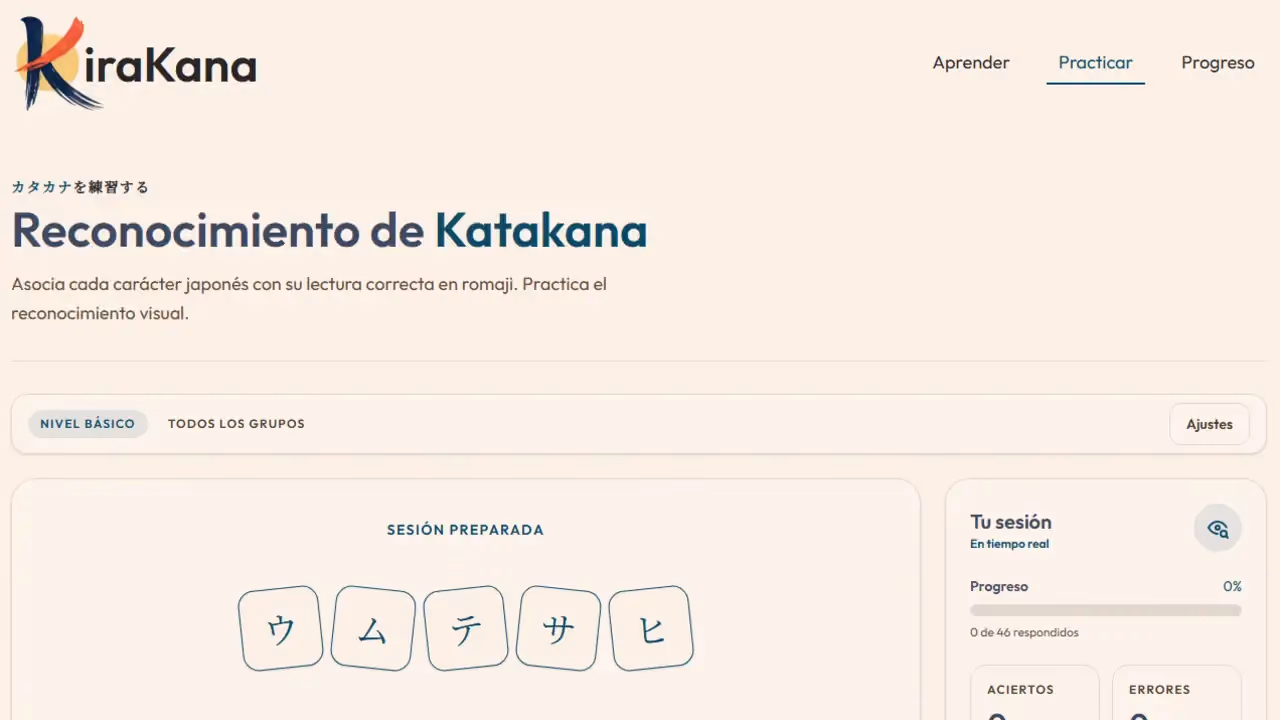The height and width of the screenshot is (720, 1280).
Task: Click the Todos los grupos label
Action: [236, 424]
